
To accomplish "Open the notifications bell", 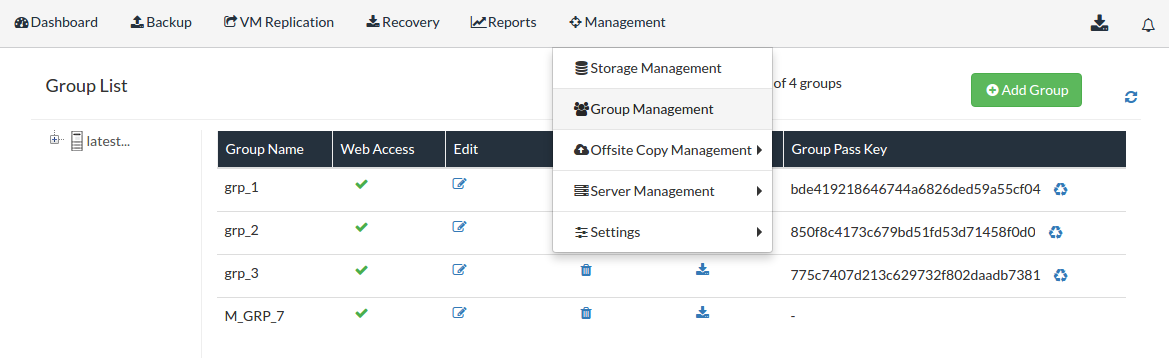I will [x=1148, y=25].
